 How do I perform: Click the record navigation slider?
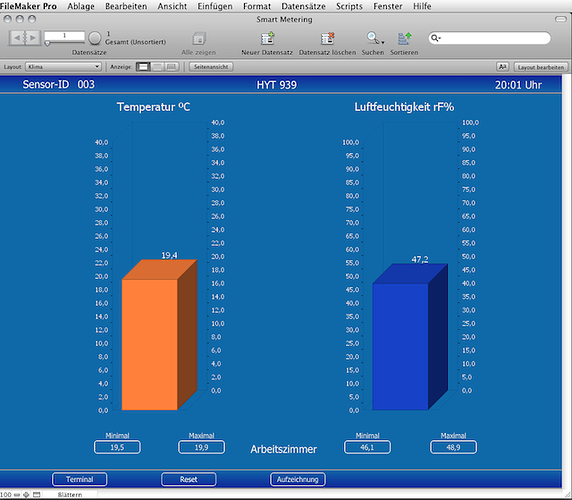point(64,43)
